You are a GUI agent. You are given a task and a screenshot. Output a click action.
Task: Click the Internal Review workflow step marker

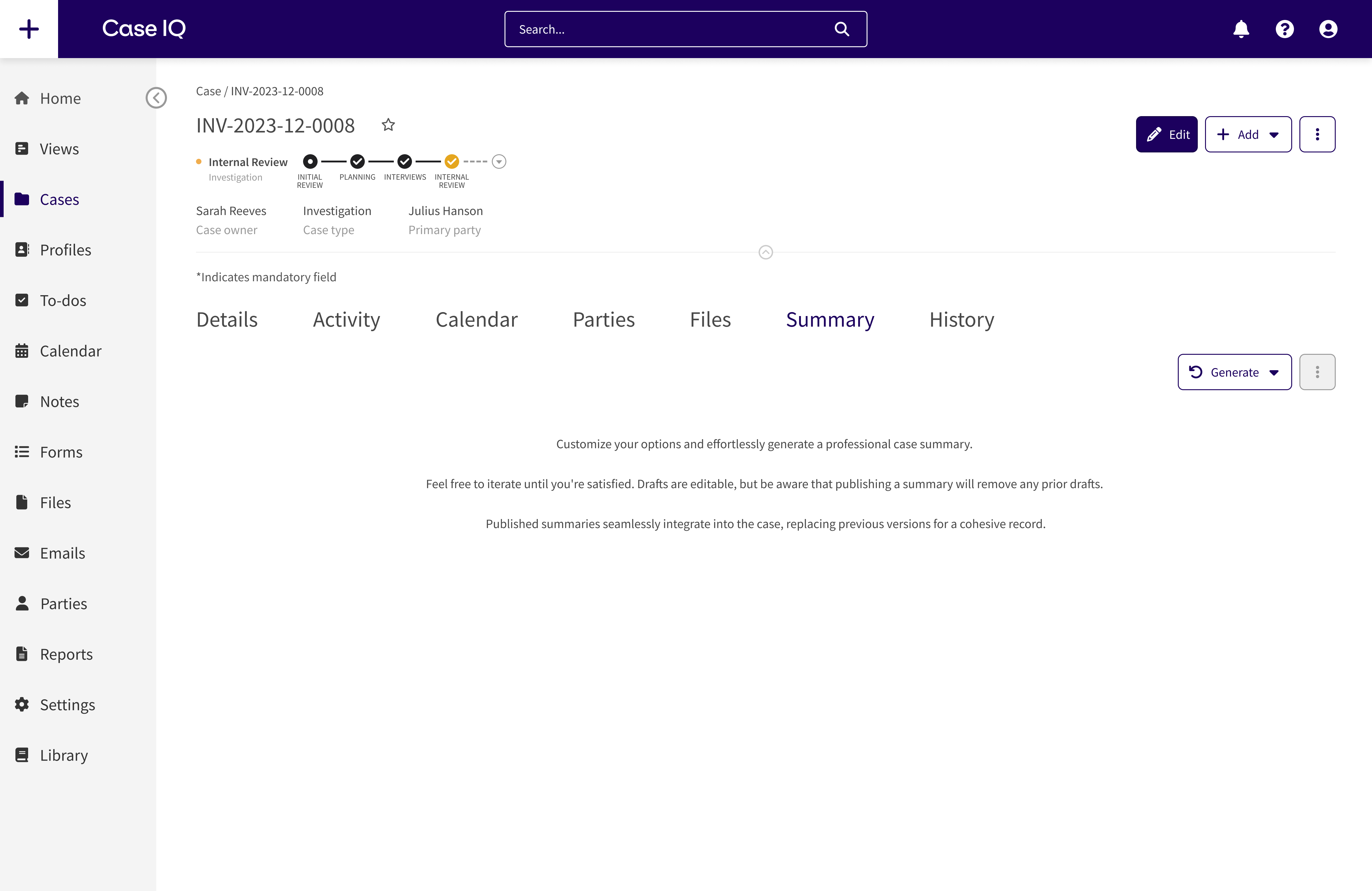click(x=451, y=162)
